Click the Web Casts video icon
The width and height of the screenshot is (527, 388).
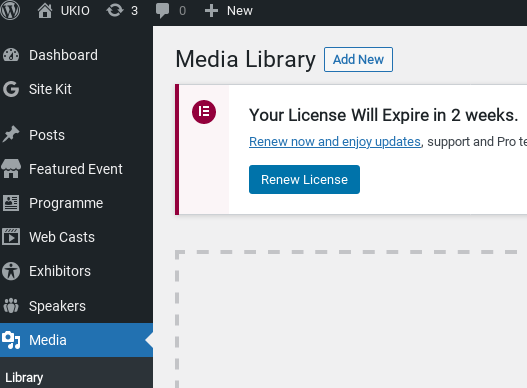[x=11, y=237]
